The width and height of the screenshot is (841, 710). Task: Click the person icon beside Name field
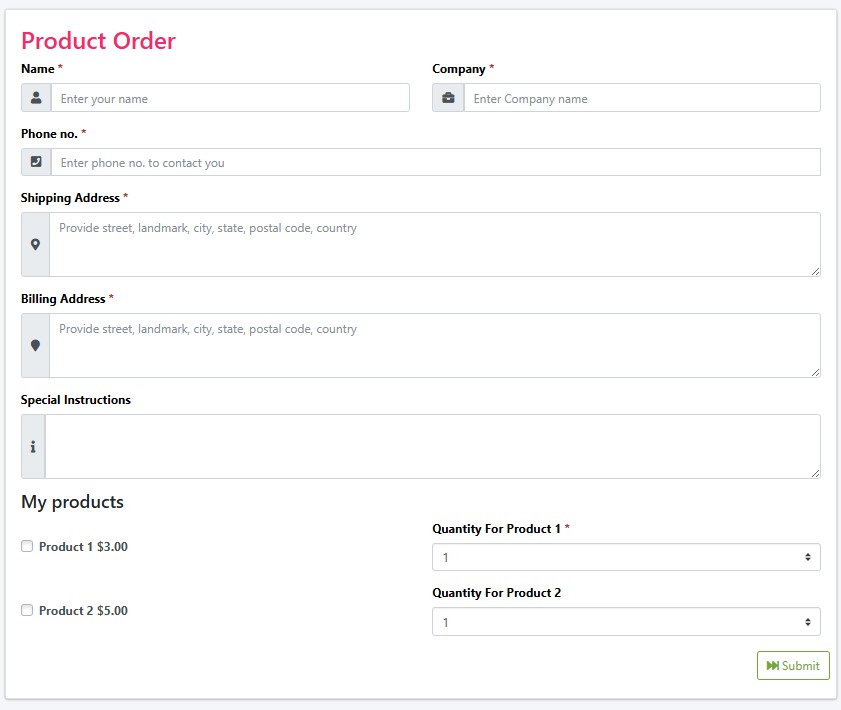click(x=36, y=98)
